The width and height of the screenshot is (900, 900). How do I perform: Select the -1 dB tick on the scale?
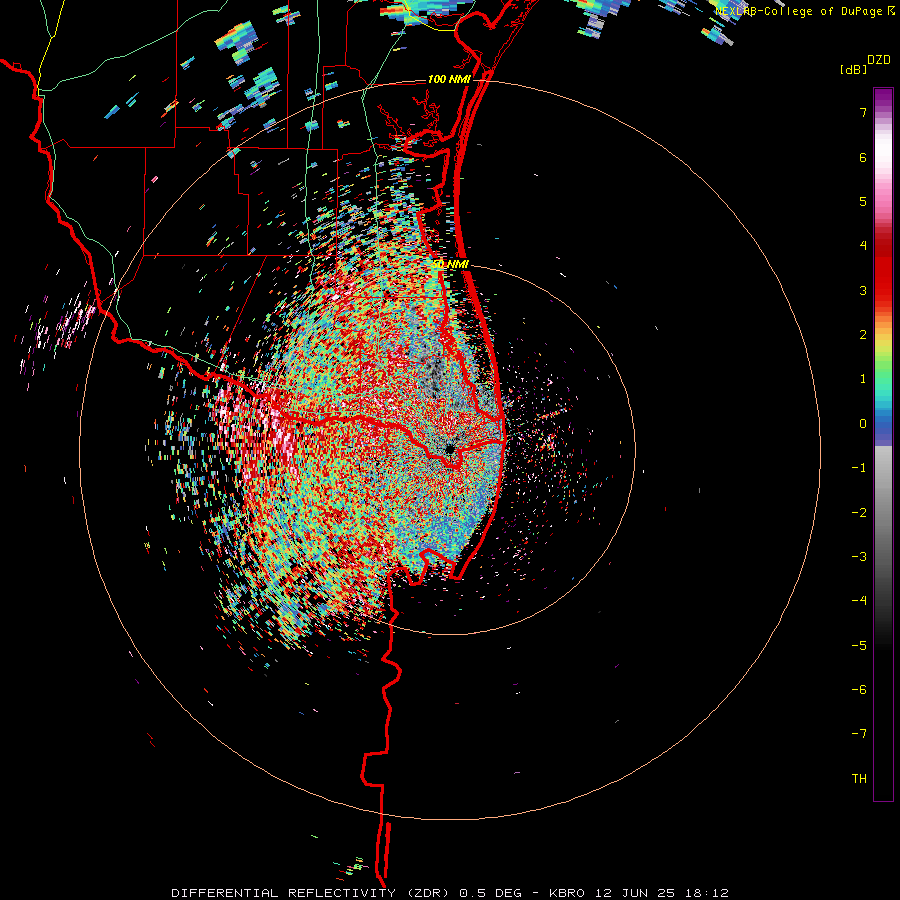click(x=859, y=468)
